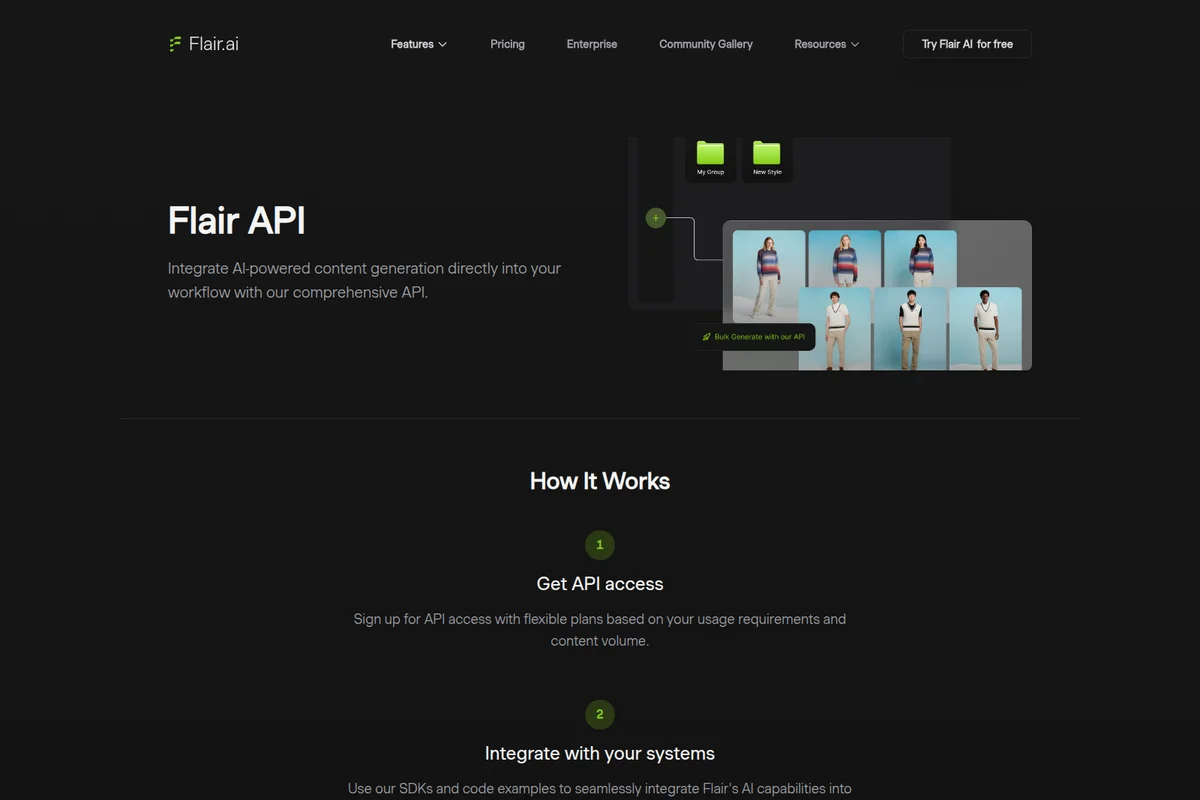Open the Pricing menu item
1200x800 pixels.
click(x=507, y=44)
